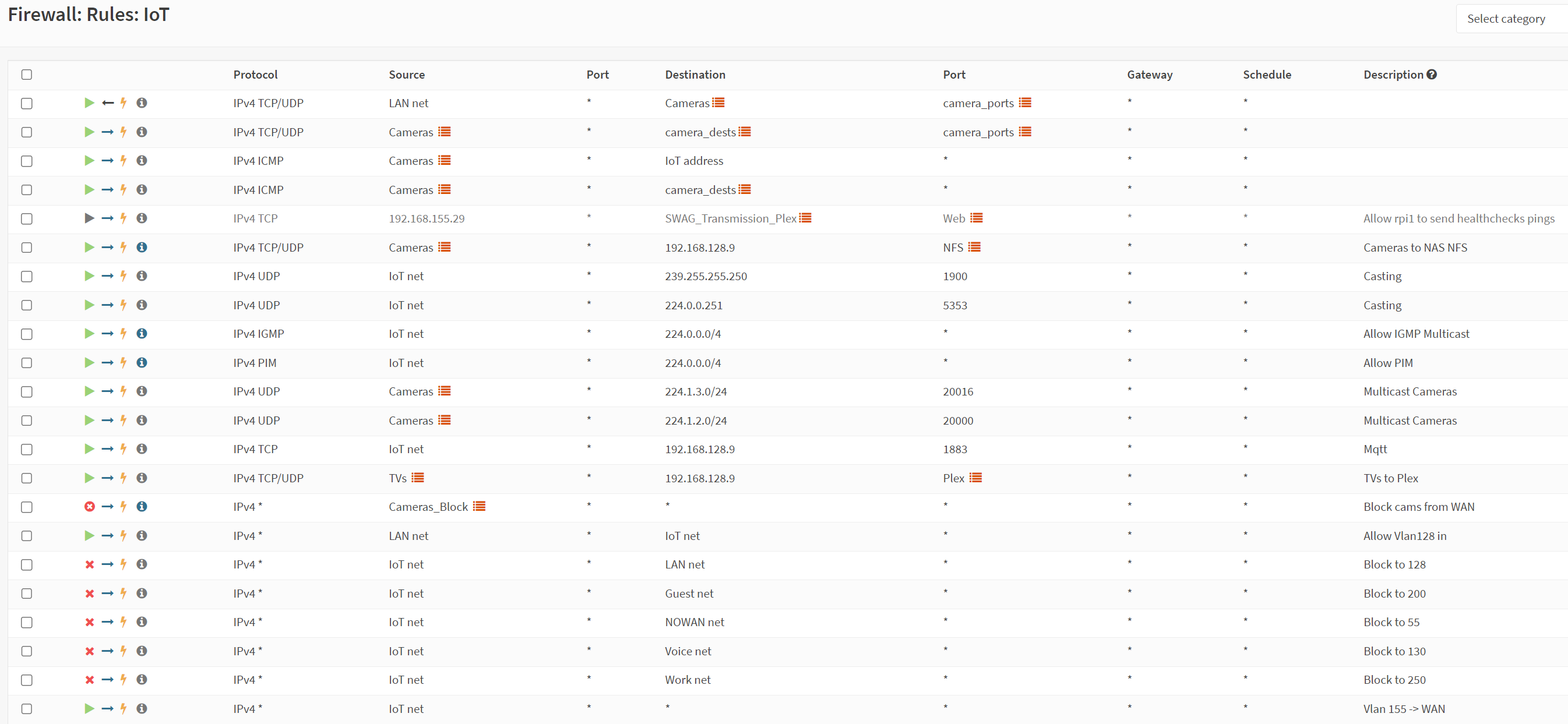Click the info icon on the Block cams from WAN rule
1568x724 pixels.
142,506
